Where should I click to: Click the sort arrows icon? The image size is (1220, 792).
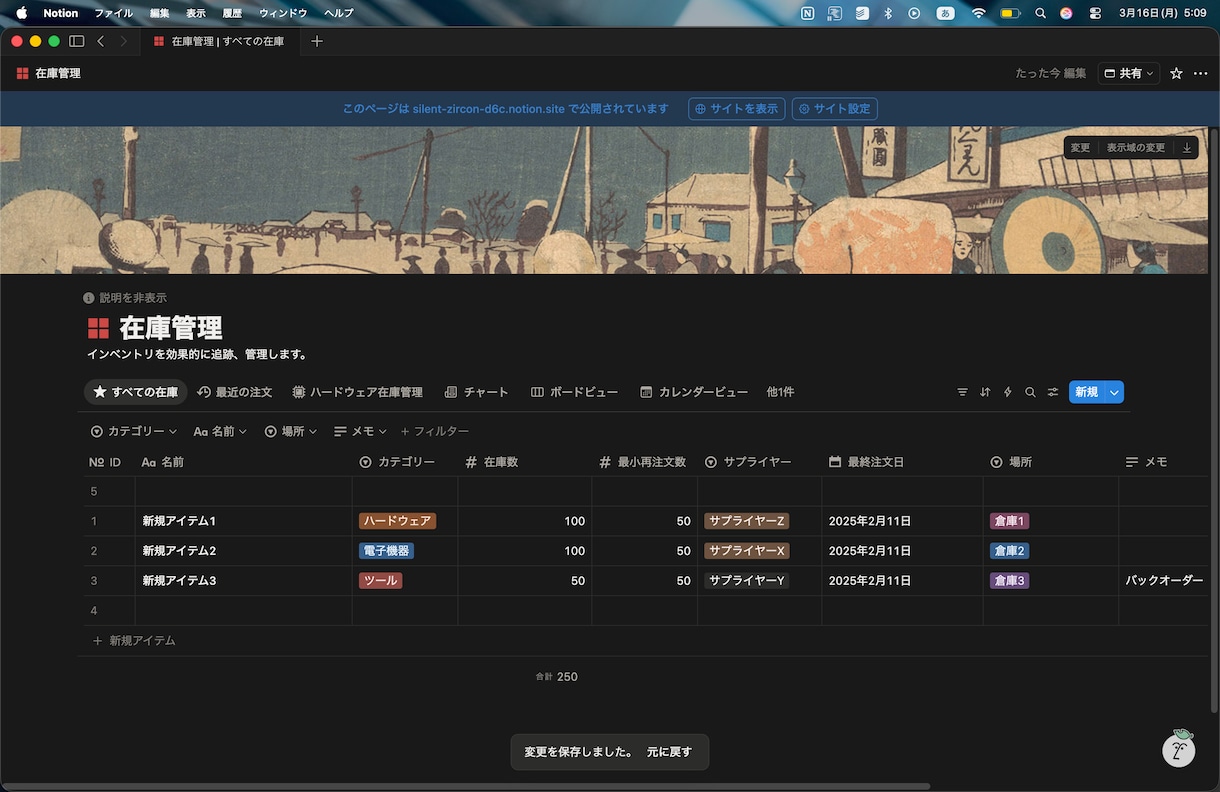click(985, 392)
